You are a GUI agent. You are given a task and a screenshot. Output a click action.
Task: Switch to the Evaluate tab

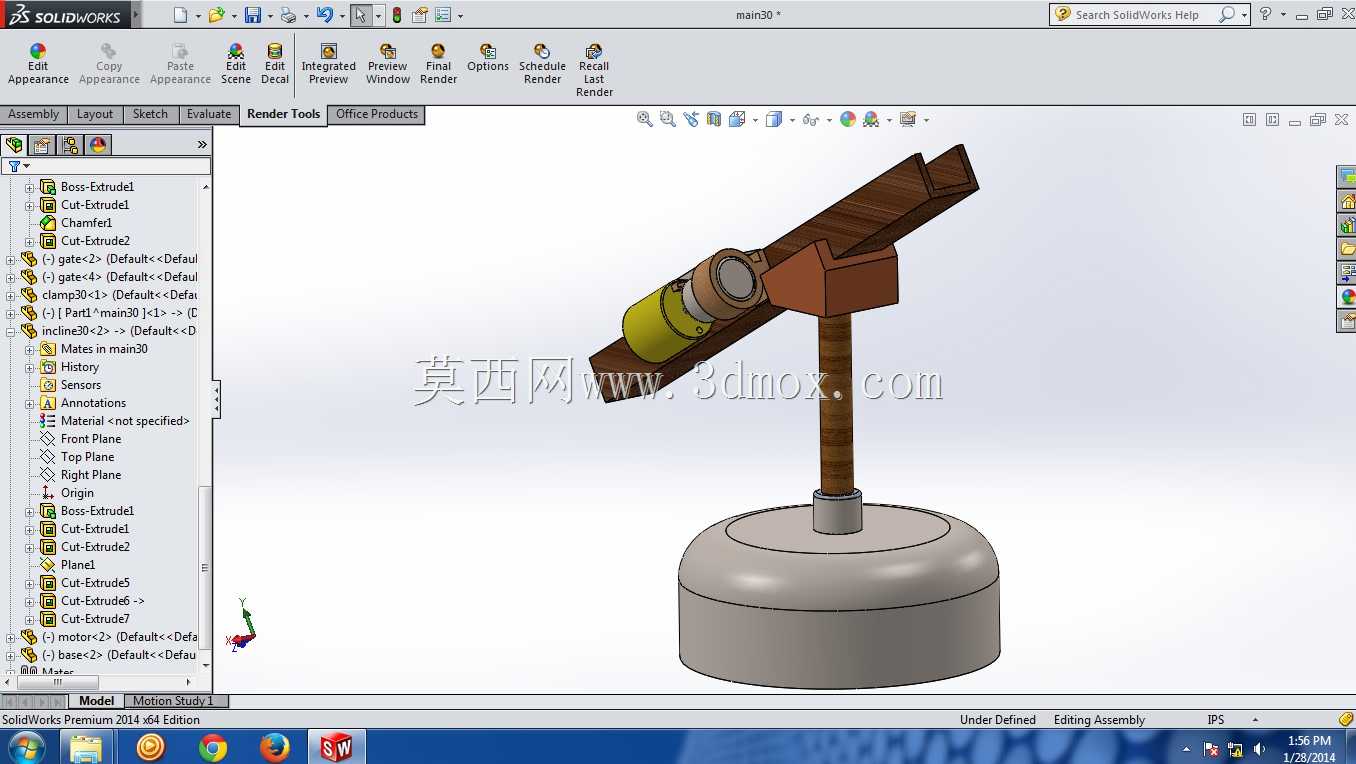(x=209, y=115)
